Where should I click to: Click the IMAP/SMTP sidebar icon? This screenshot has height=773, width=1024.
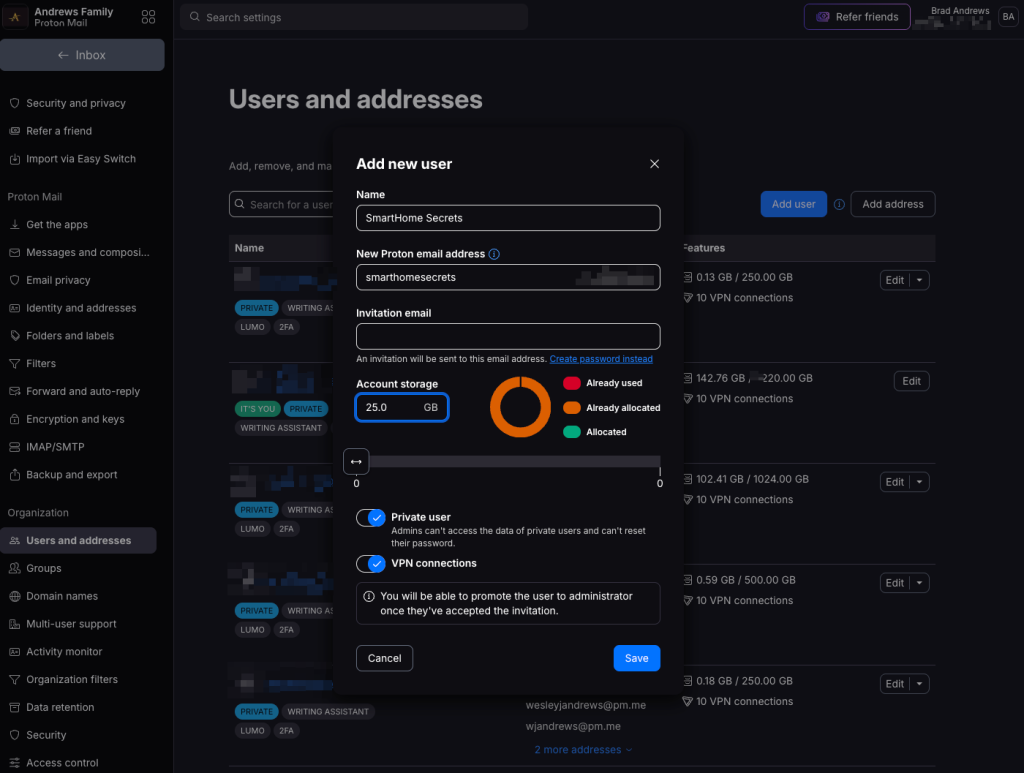point(14,447)
